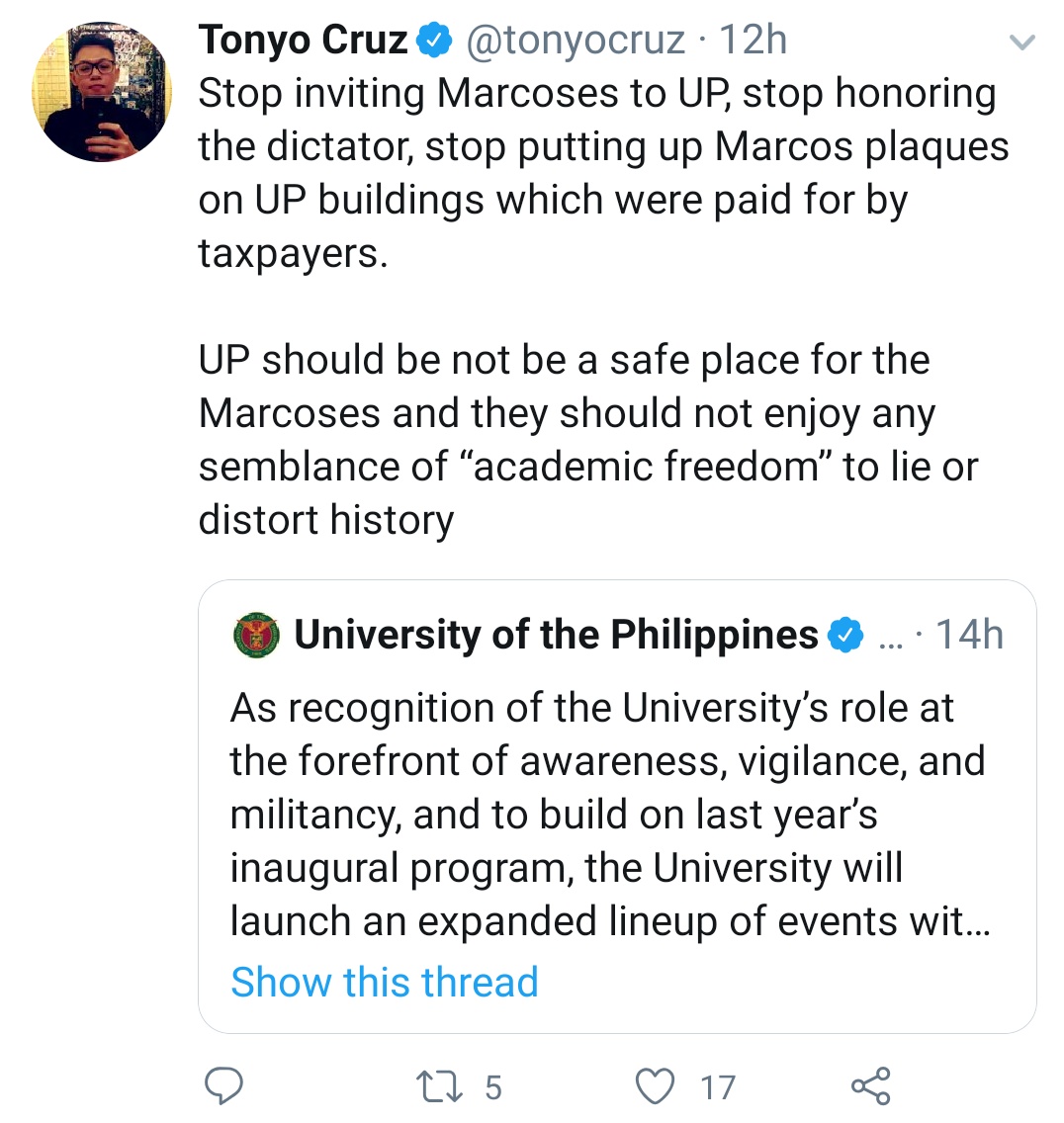1064x1123 pixels.
Task: Open the quoted tweet's 14h timestamp
Action: [968, 635]
